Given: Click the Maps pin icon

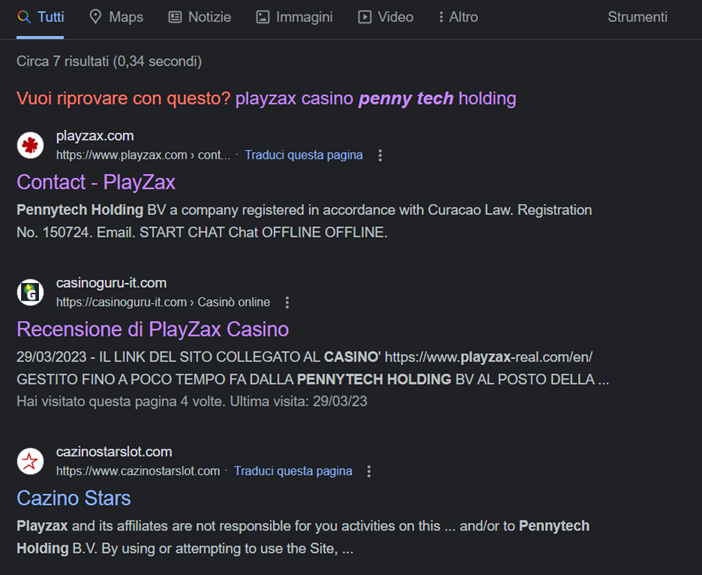Looking at the screenshot, I should pos(96,17).
